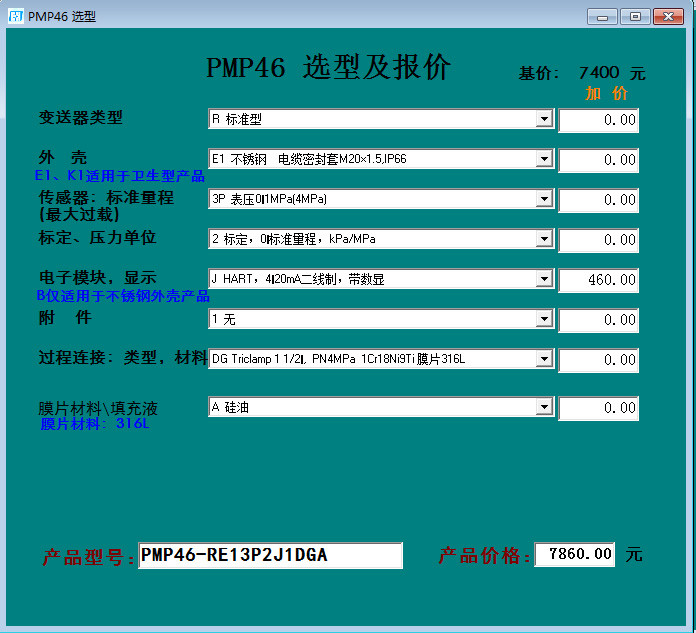Select the 产品价格 field showing 7860.00
Viewport: 696px width, 633px height.
click(575, 554)
